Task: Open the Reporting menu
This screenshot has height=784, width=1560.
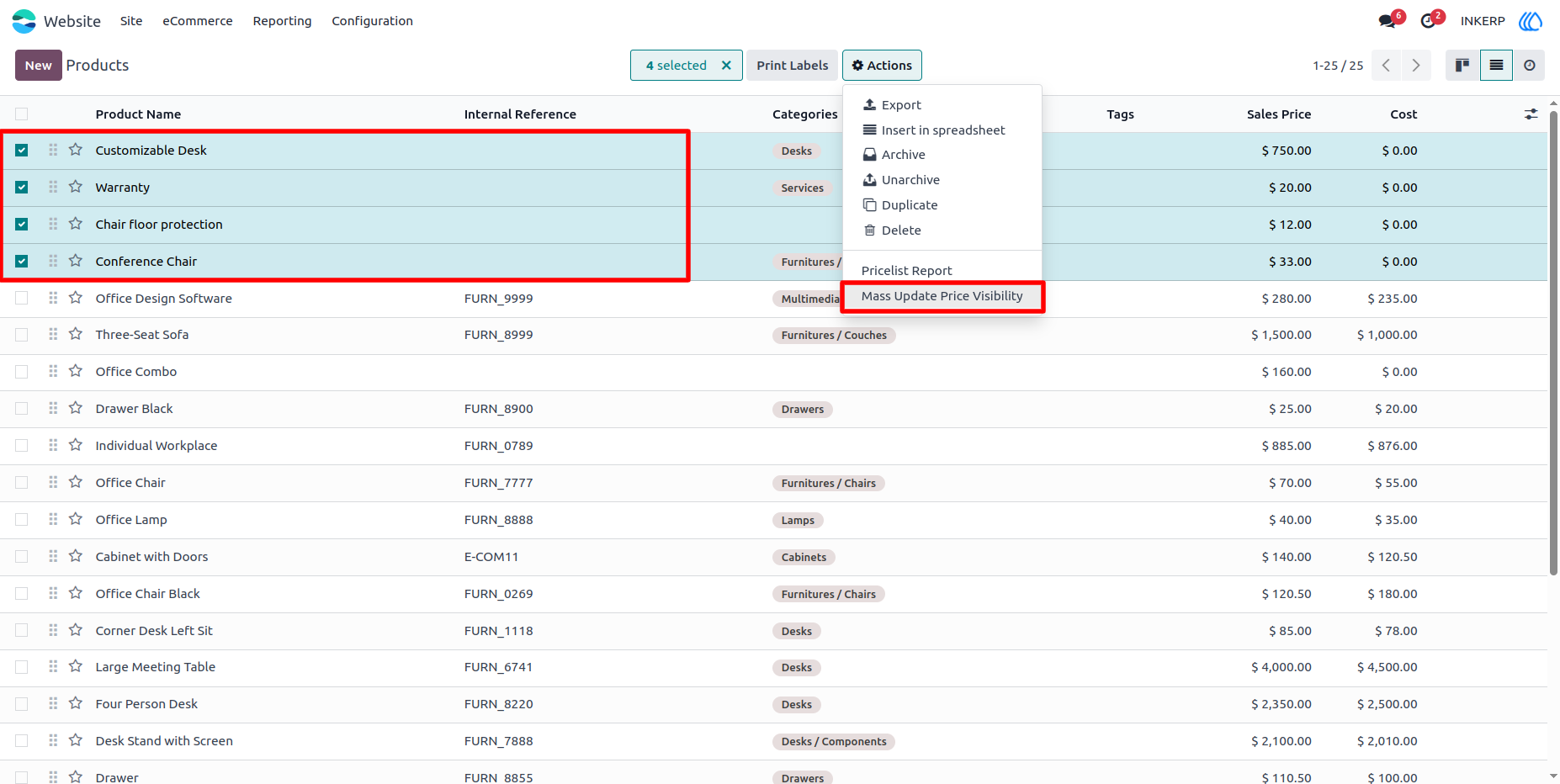Action: [282, 21]
